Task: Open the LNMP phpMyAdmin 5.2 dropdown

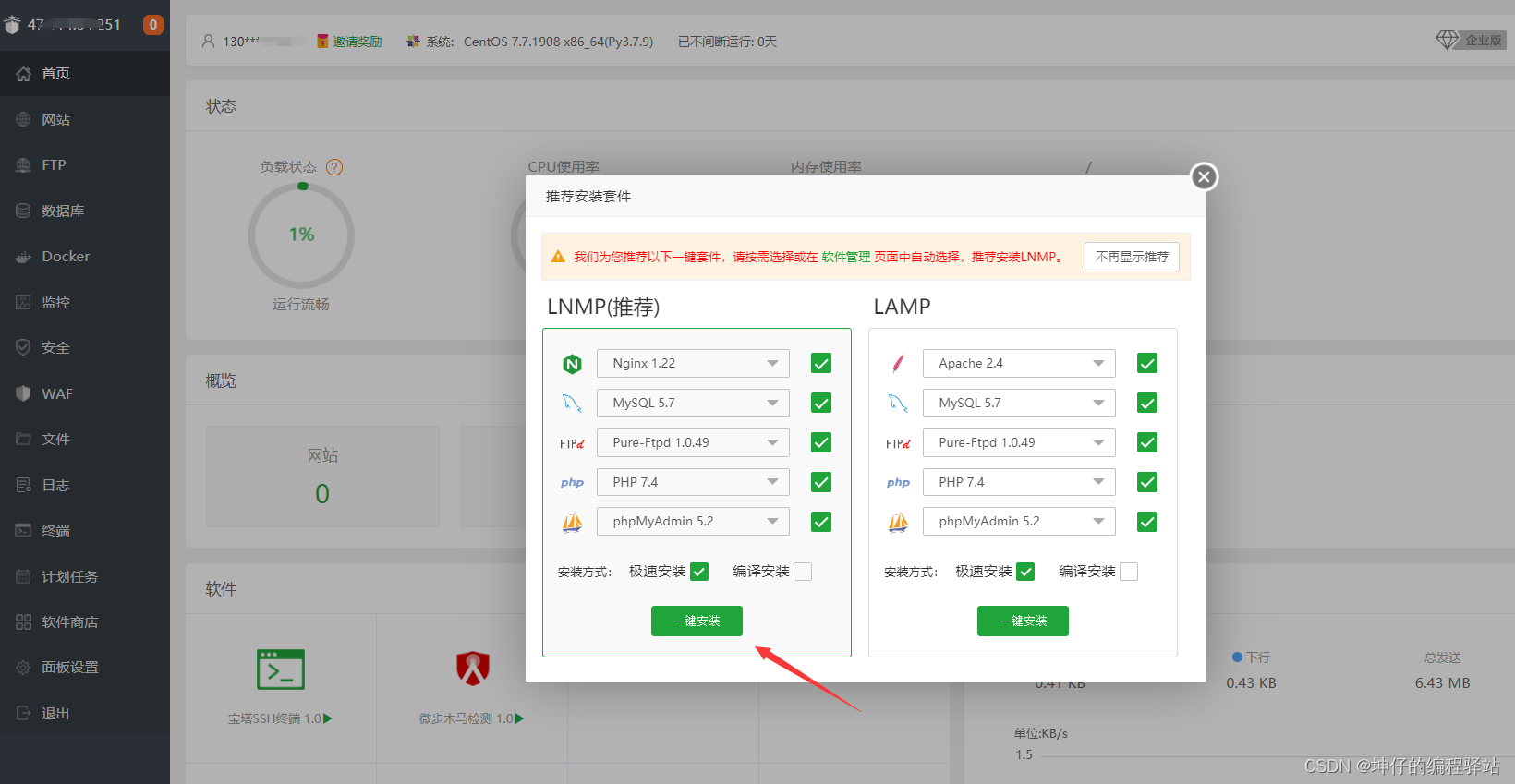Action: click(x=693, y=522)
